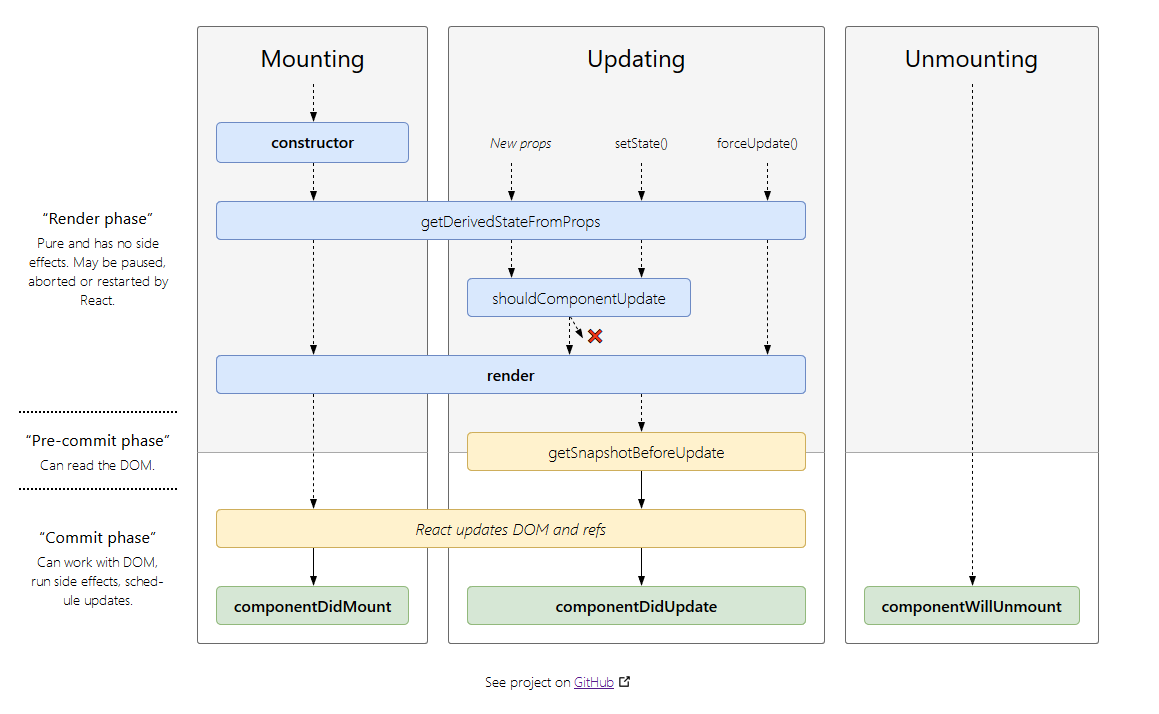Click the Updating column heading
Viewport: 1159px width, 714px height.
click(636, 59)
